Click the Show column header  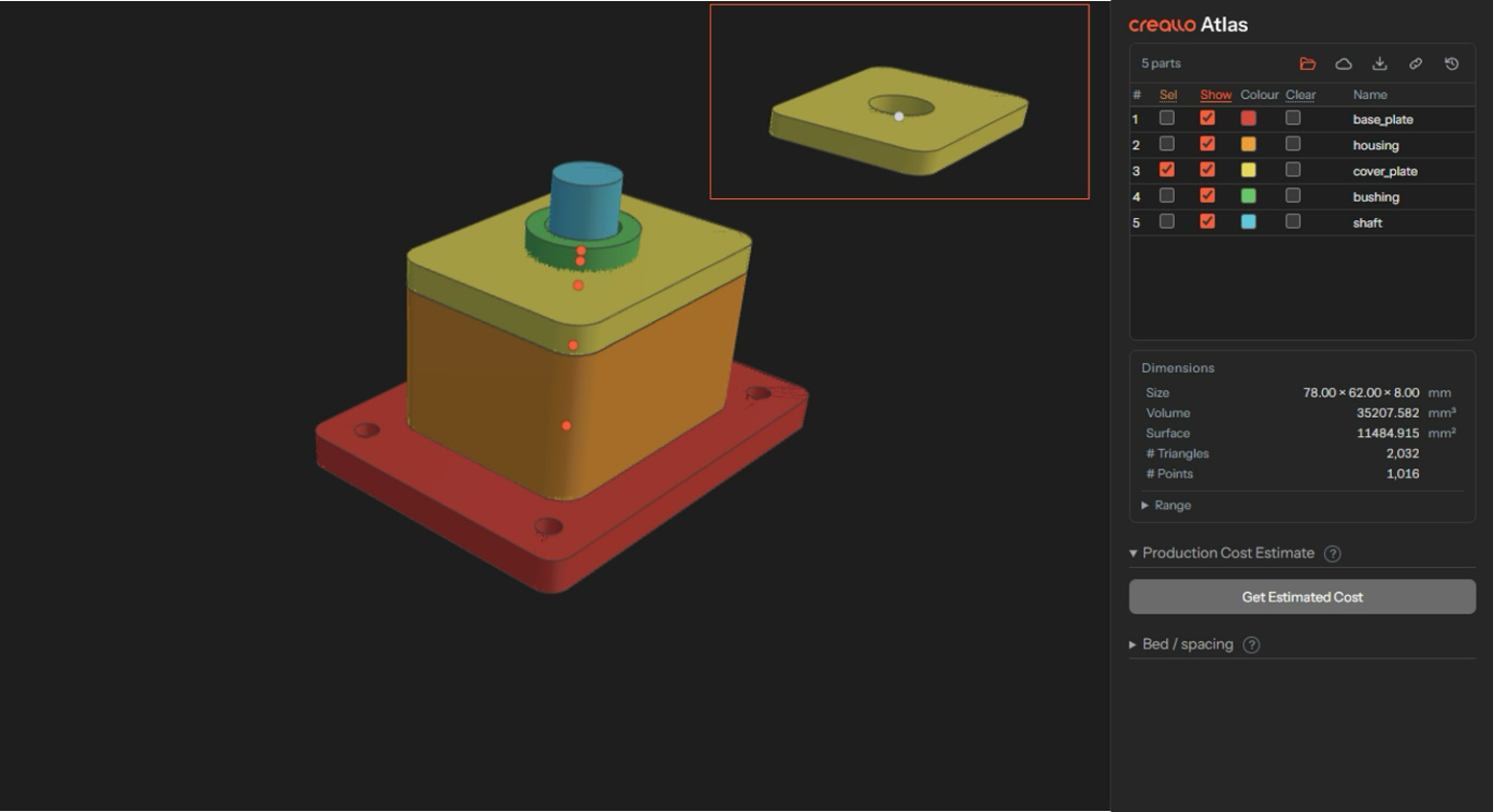[x=1215, y=95]
